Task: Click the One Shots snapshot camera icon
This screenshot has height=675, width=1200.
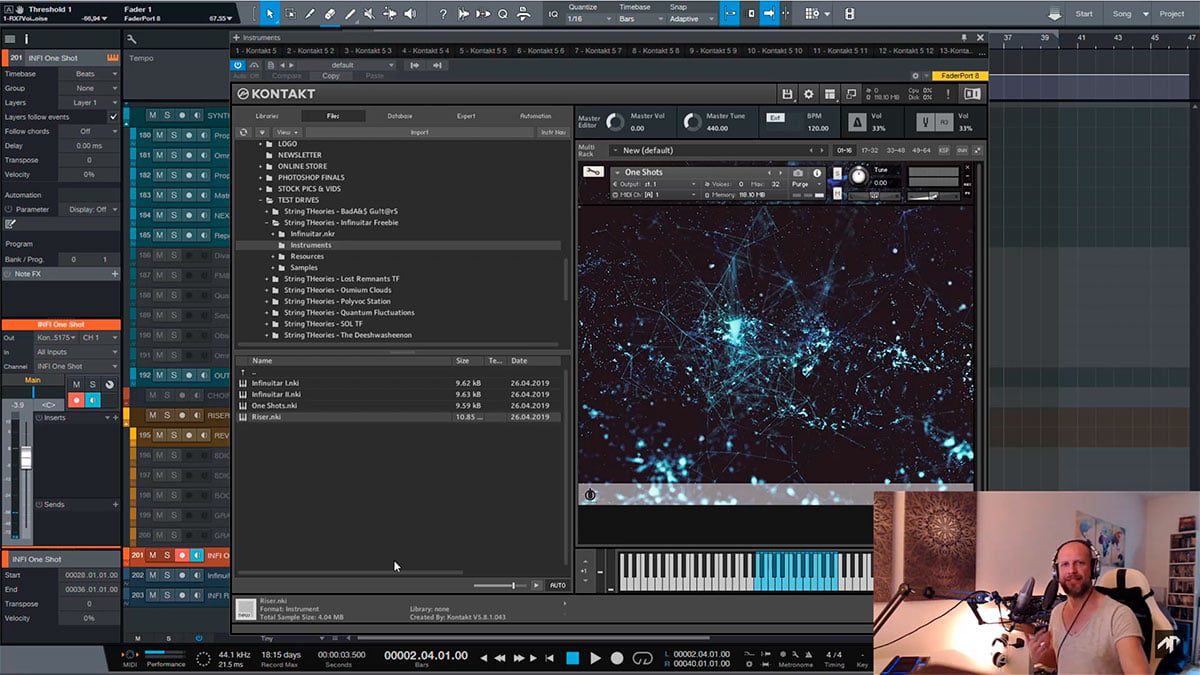Action: tap(798, 173)
